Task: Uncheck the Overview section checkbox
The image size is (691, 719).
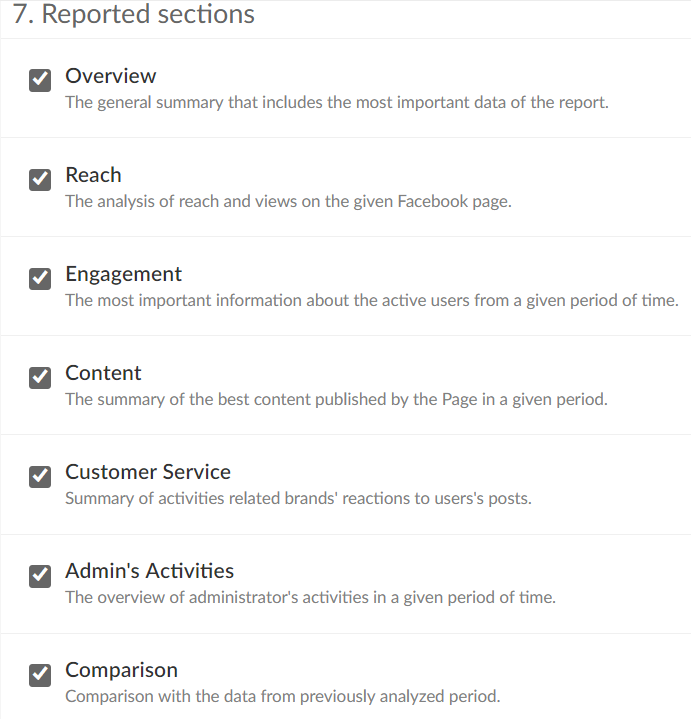Action: point(40,81)
